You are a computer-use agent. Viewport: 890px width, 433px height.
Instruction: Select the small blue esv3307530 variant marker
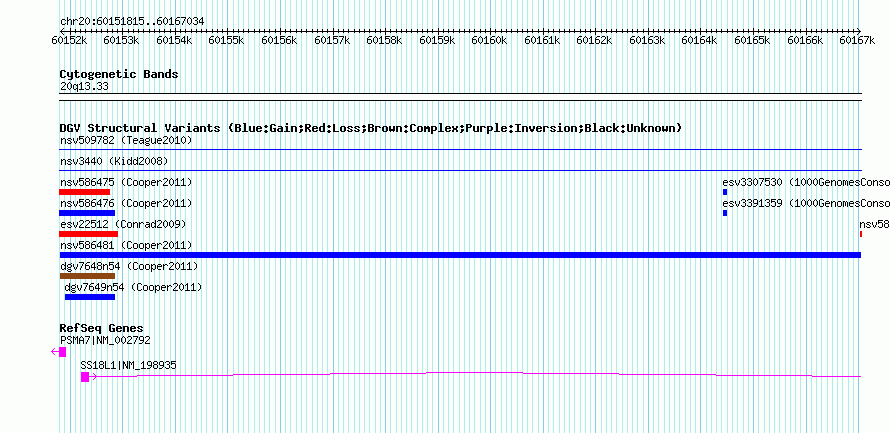click(x=725, y=192)
